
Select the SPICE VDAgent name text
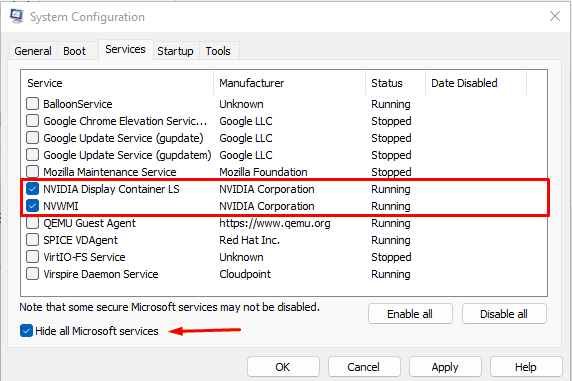point(80,240)
